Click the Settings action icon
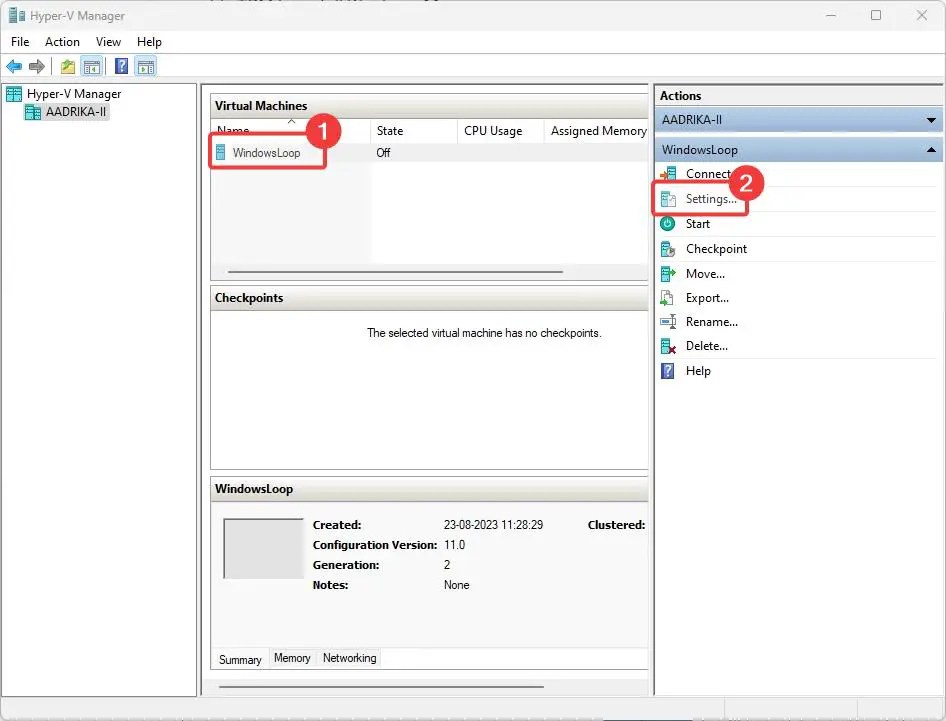Screen dimensions: 946x721 click(668, 199)
